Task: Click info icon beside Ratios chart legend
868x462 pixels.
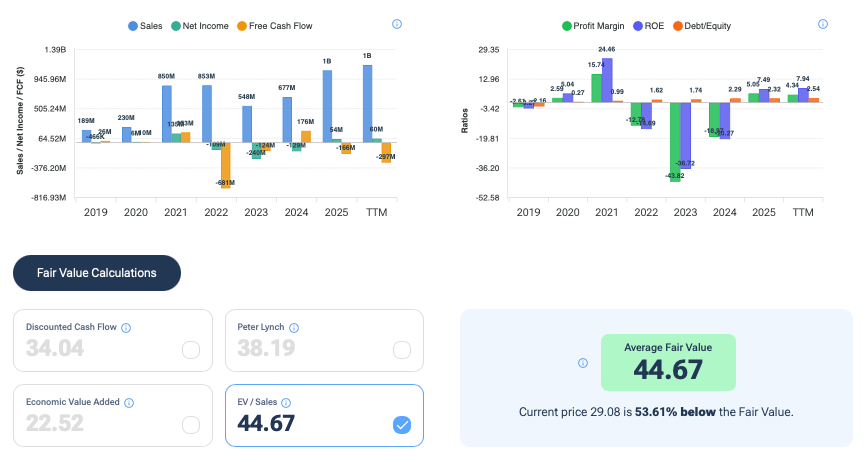Action: 823,24
